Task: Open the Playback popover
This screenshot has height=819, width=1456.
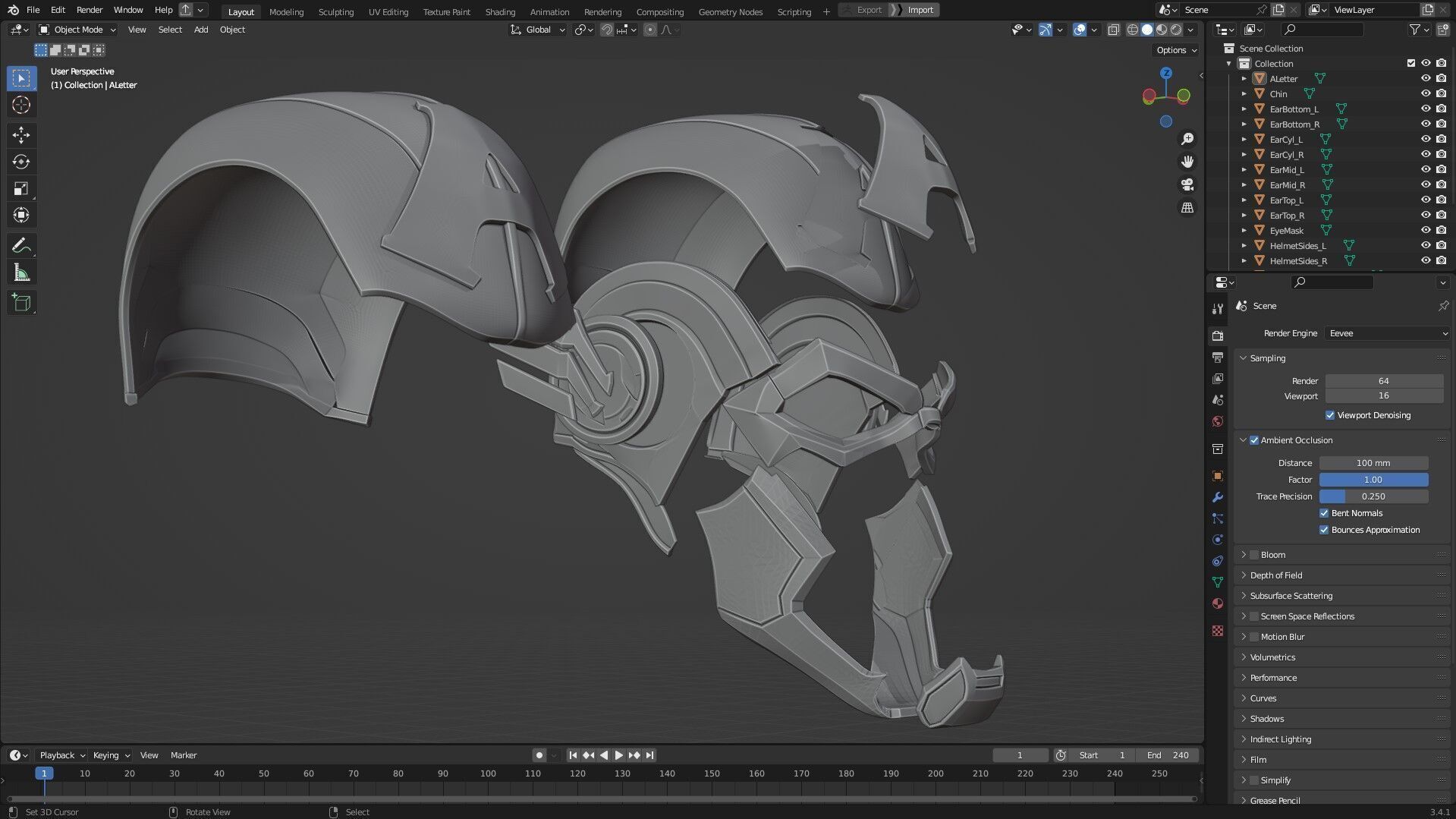Action: coord(62,755)
